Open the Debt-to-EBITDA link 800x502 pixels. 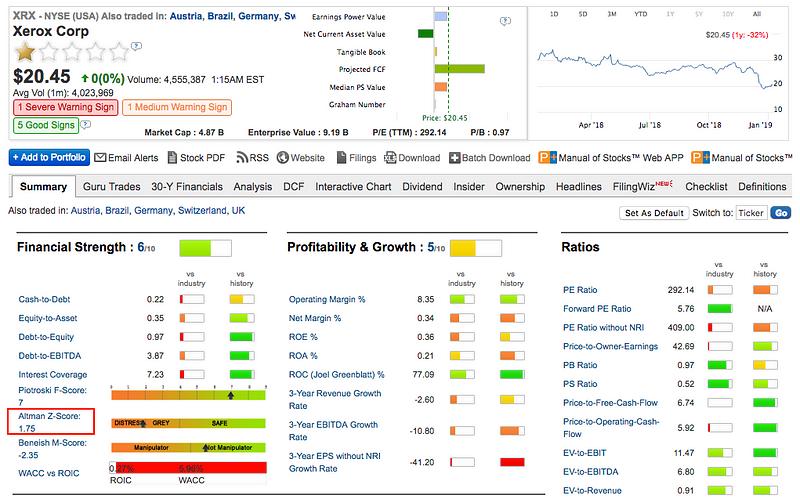click(x=49, y=356)
